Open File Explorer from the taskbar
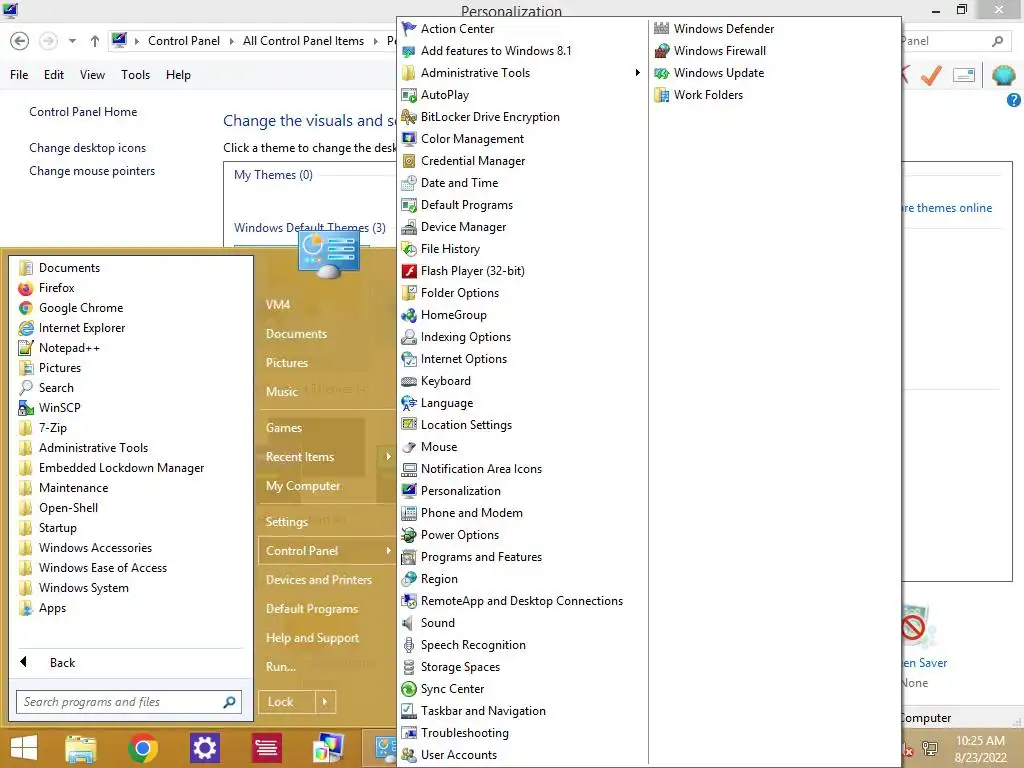This screenshot has width=1024, height=768. [81, 748]
